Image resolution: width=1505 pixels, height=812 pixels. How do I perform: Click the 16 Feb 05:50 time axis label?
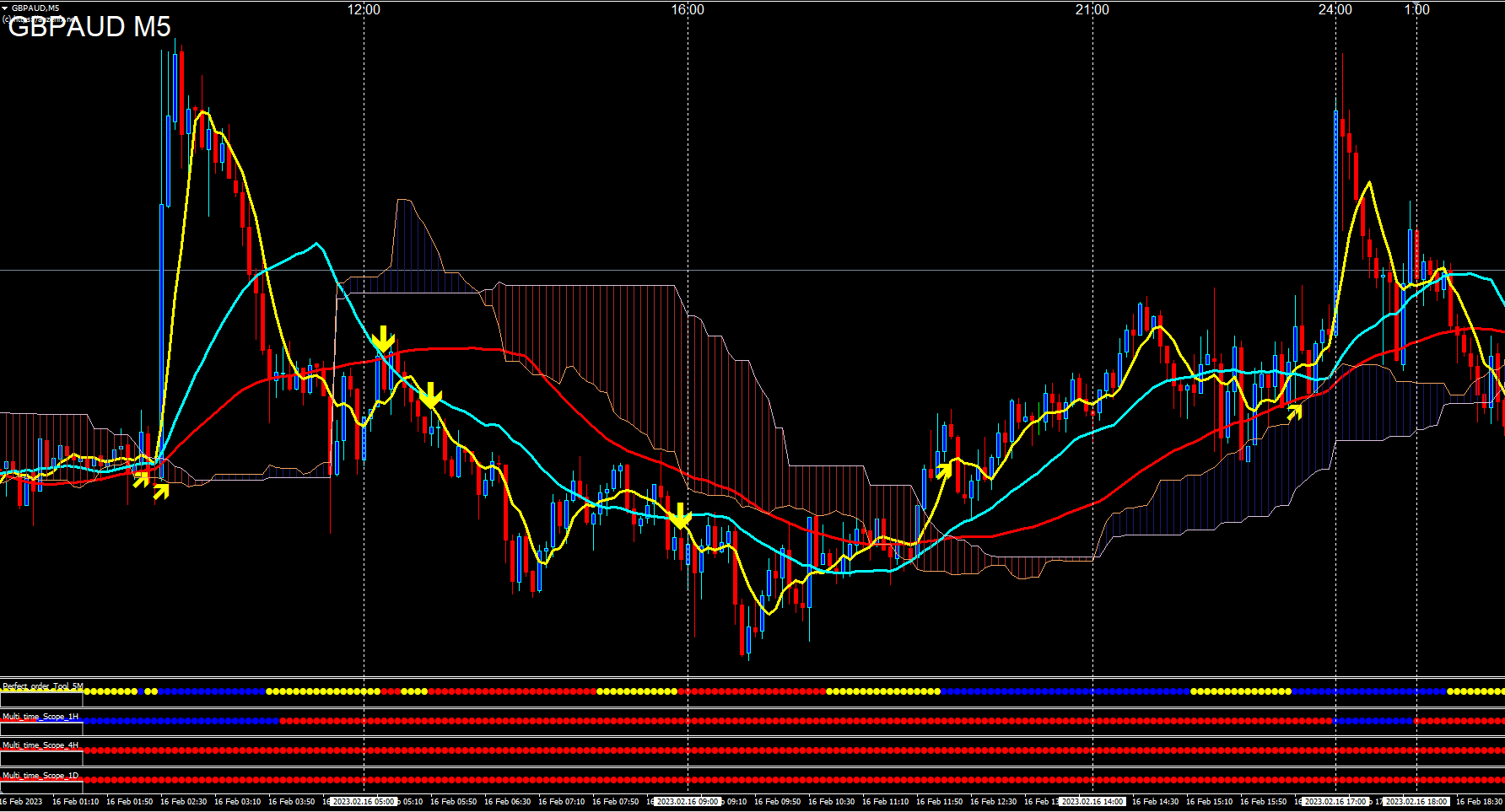453,802
